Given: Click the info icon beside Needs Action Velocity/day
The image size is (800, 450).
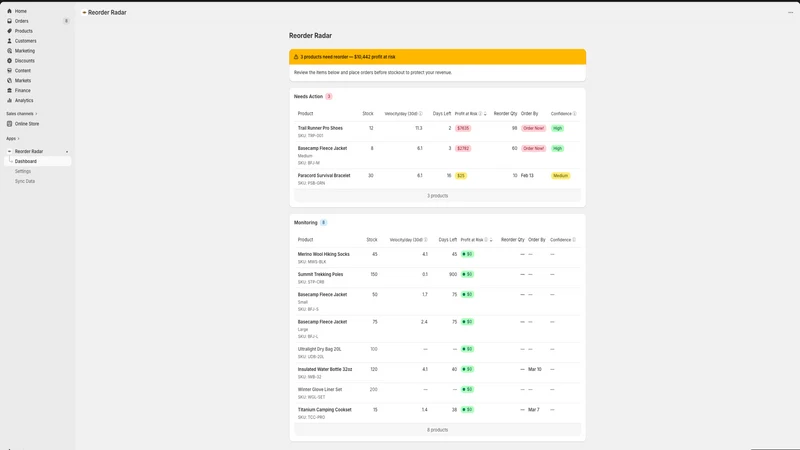Looking at the screenshot, I should (x=421, y=114).
